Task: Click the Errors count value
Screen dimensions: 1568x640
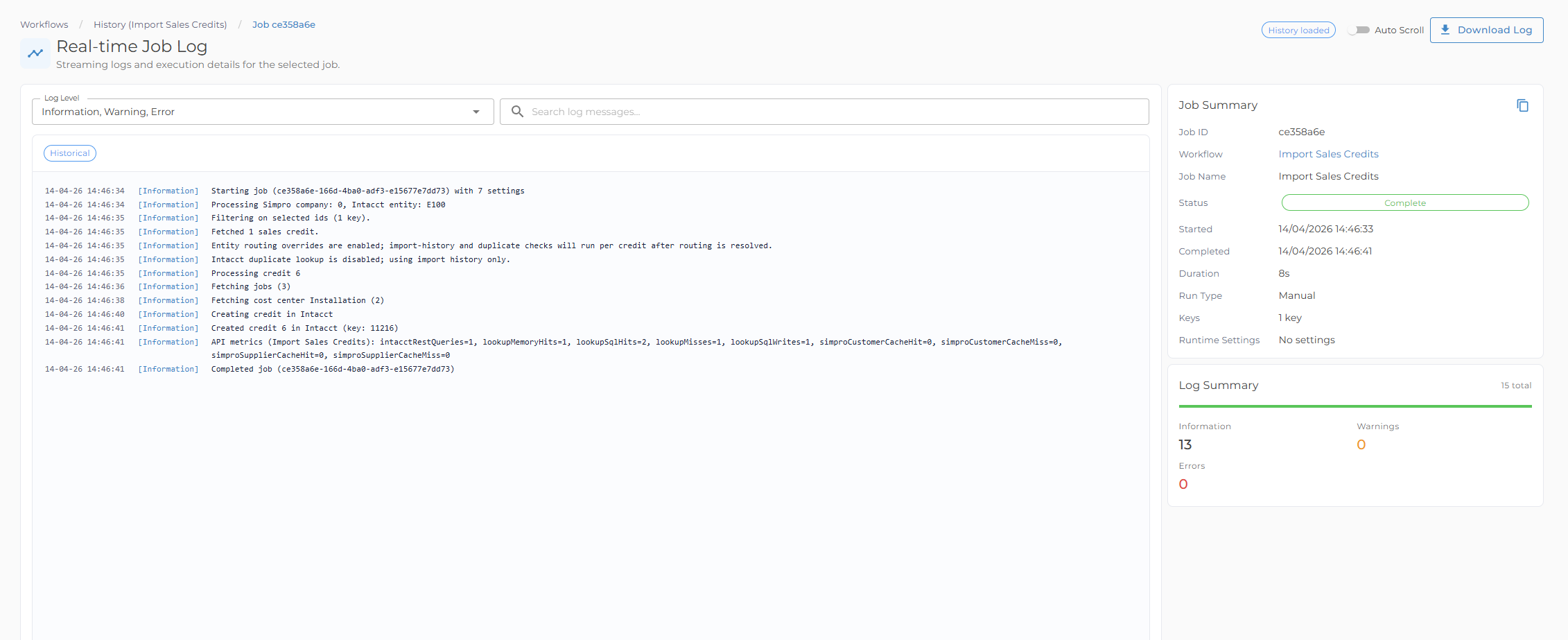Action: tap(1183, 484)
